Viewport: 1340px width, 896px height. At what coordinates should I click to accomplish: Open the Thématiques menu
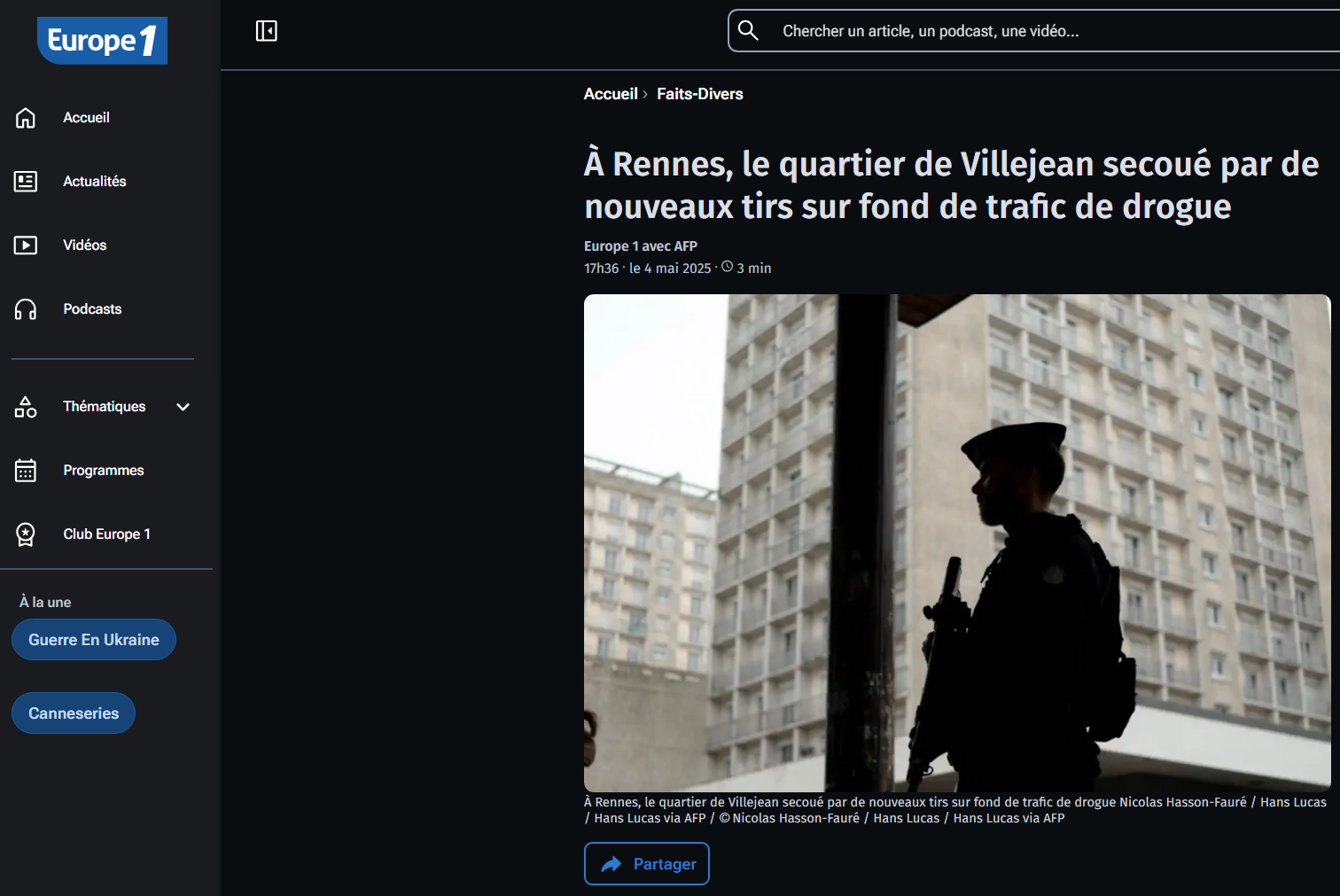(x=104, y=407)
